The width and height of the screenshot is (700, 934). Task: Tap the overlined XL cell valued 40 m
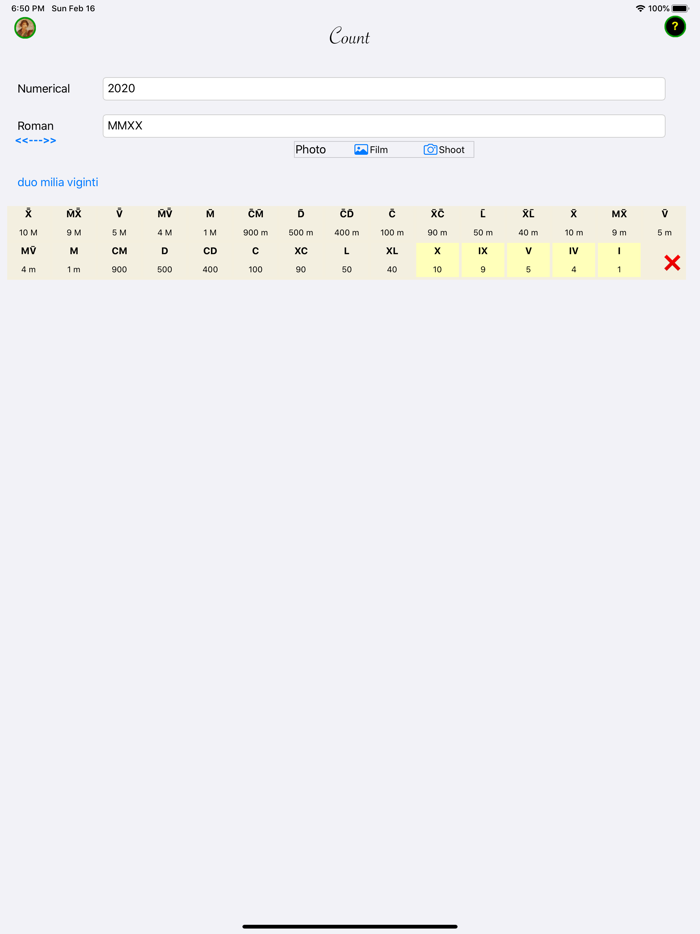(528, 223)
